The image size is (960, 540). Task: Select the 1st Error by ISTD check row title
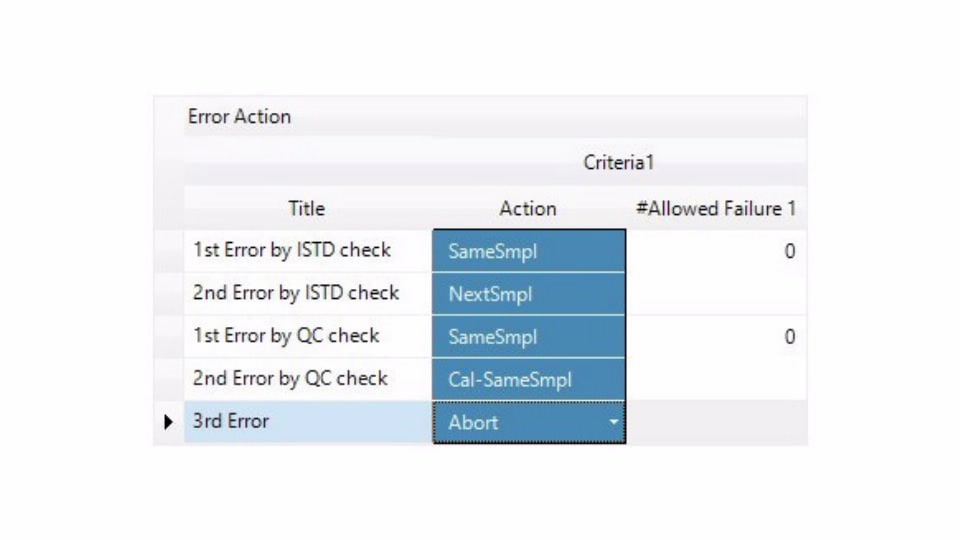[292, 251]
